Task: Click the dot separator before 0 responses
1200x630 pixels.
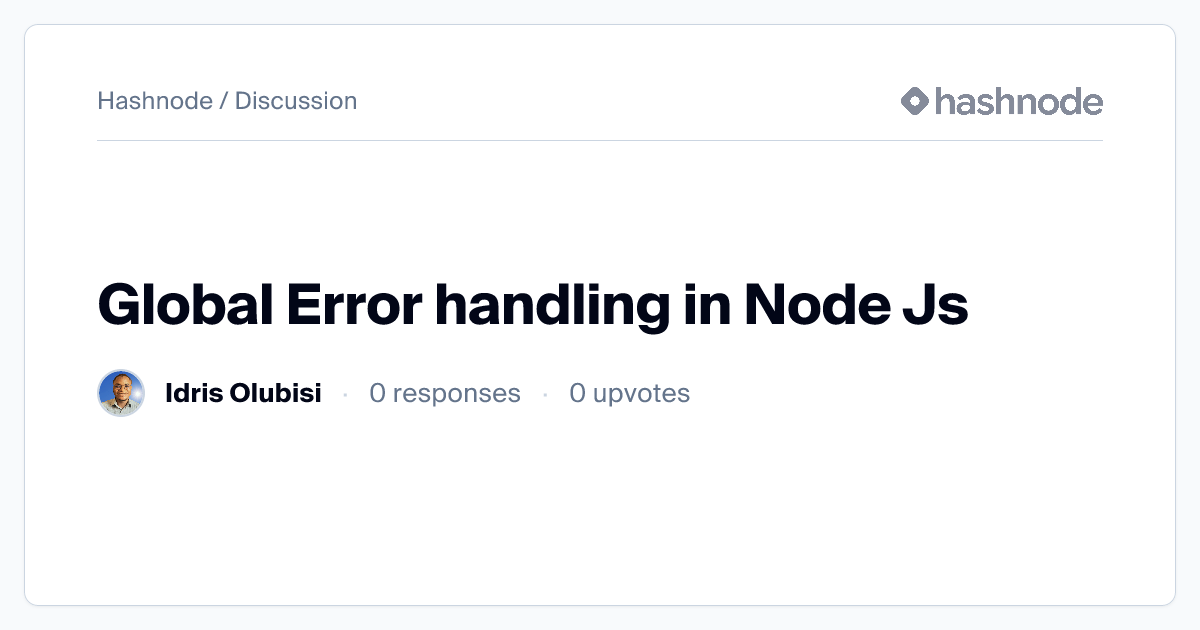Action: (345, 394)
